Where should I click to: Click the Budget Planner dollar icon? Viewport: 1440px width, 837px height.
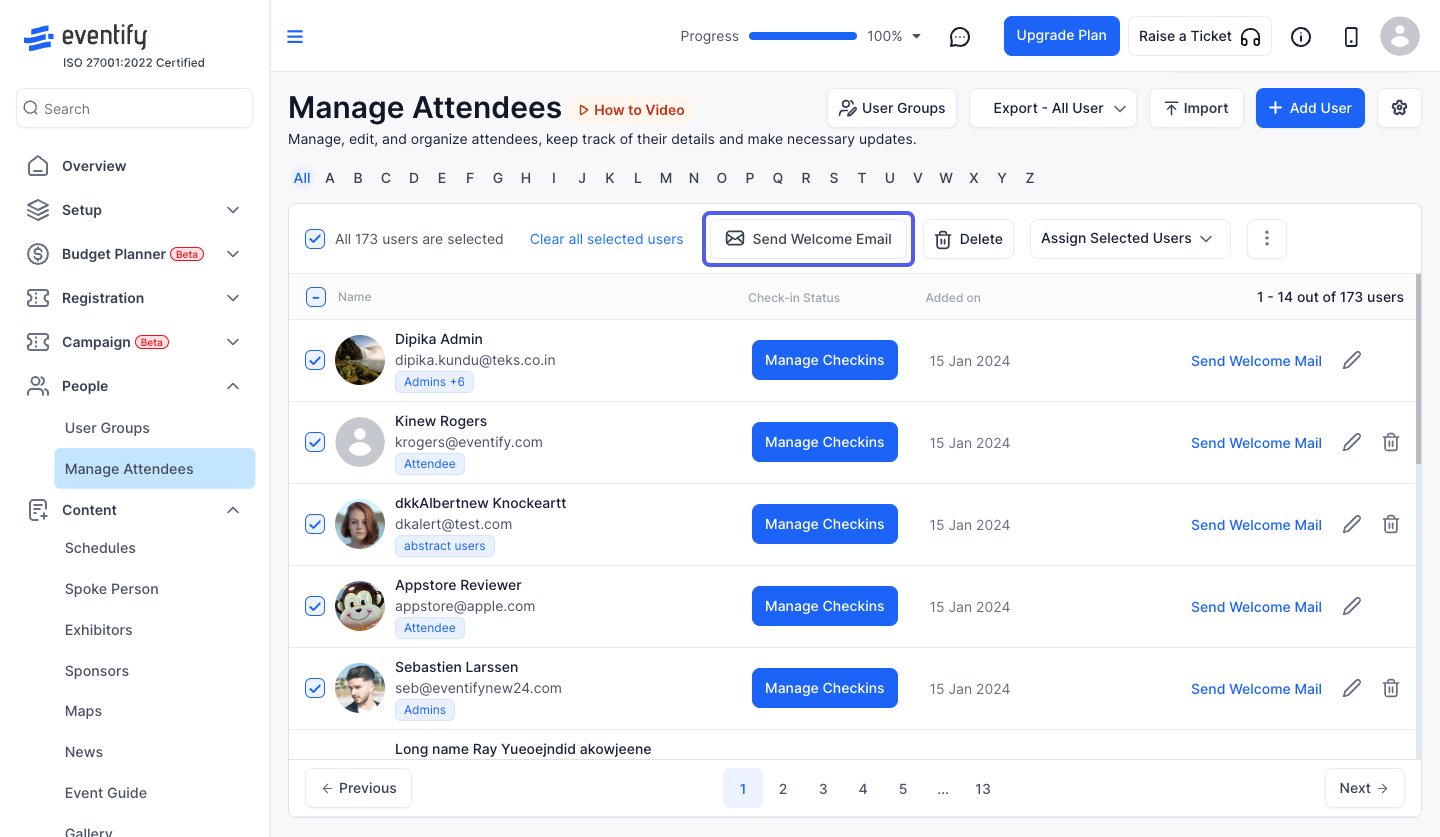click(x=38, y=254)
